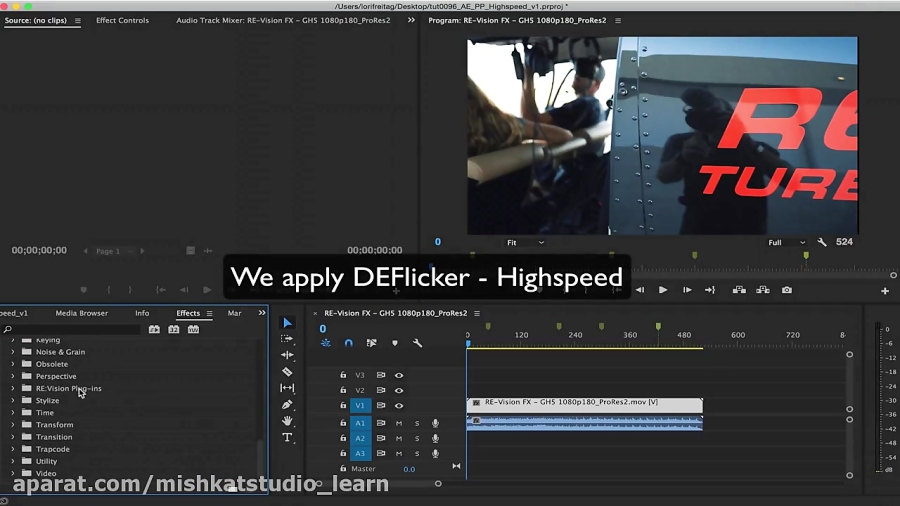The image size is (900, 506).
Task: Expand the Noise & Grain folder
Action: click(13, 352)
